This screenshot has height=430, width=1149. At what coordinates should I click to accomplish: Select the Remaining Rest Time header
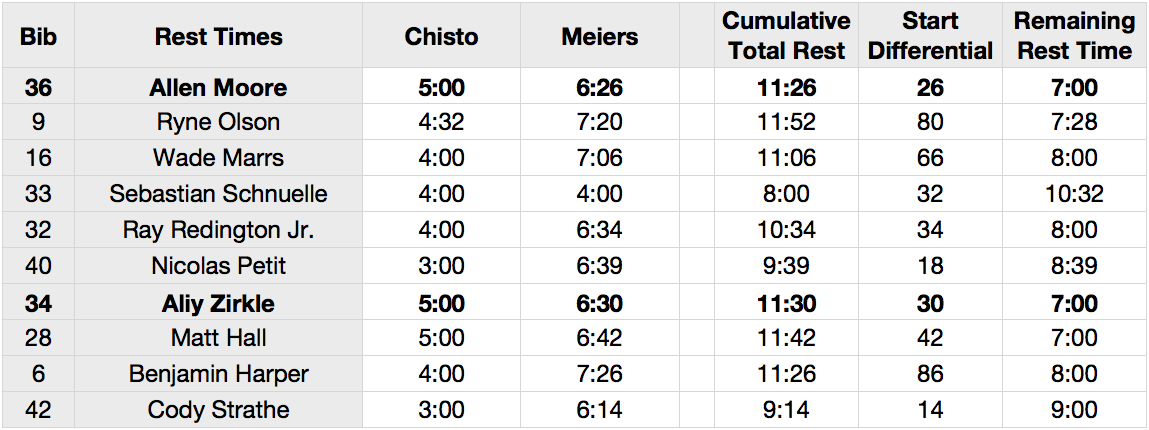pyautogui.click(x=1074, y=37)
